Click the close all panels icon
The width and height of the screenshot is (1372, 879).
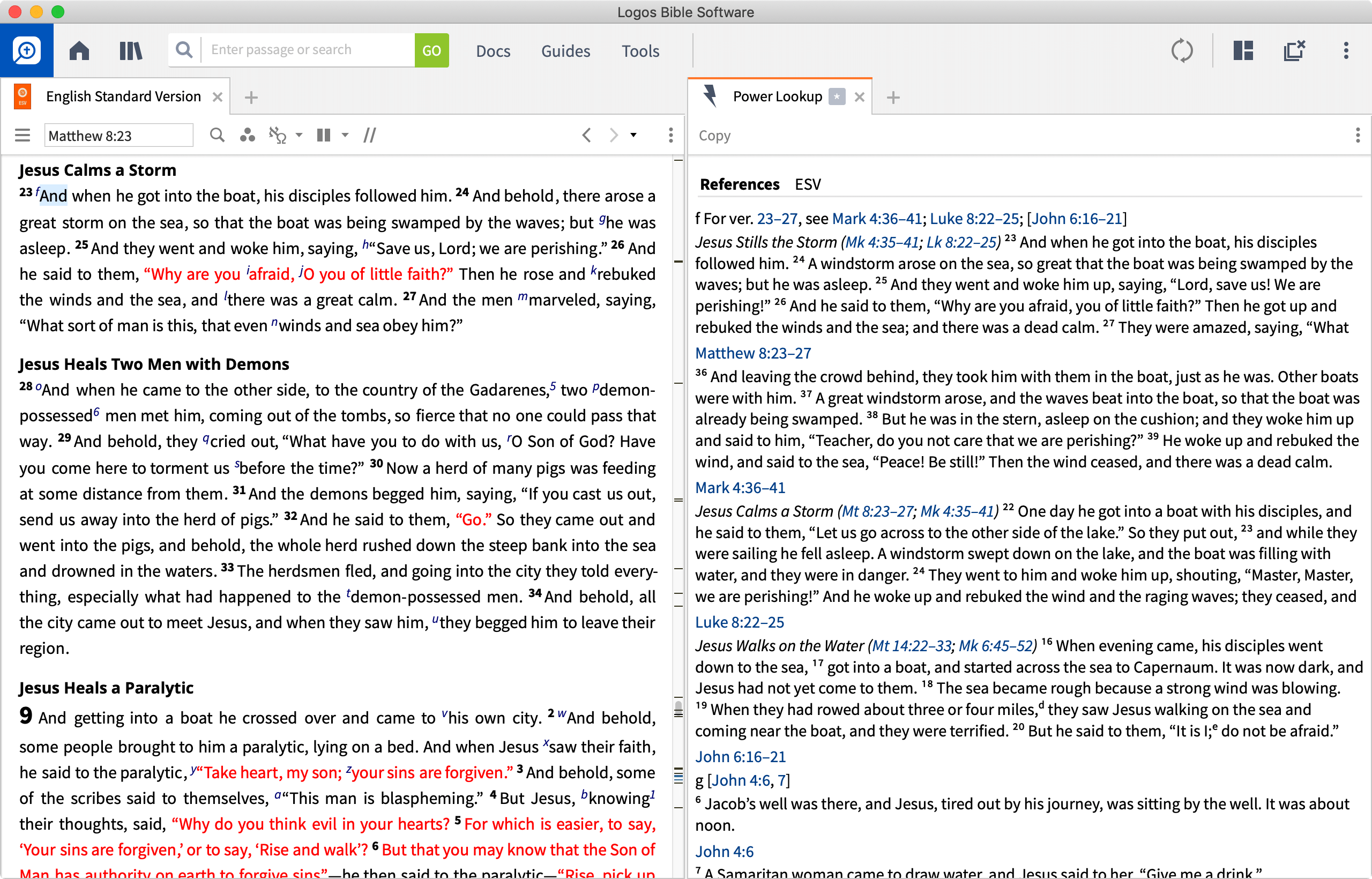[1294, 51]
